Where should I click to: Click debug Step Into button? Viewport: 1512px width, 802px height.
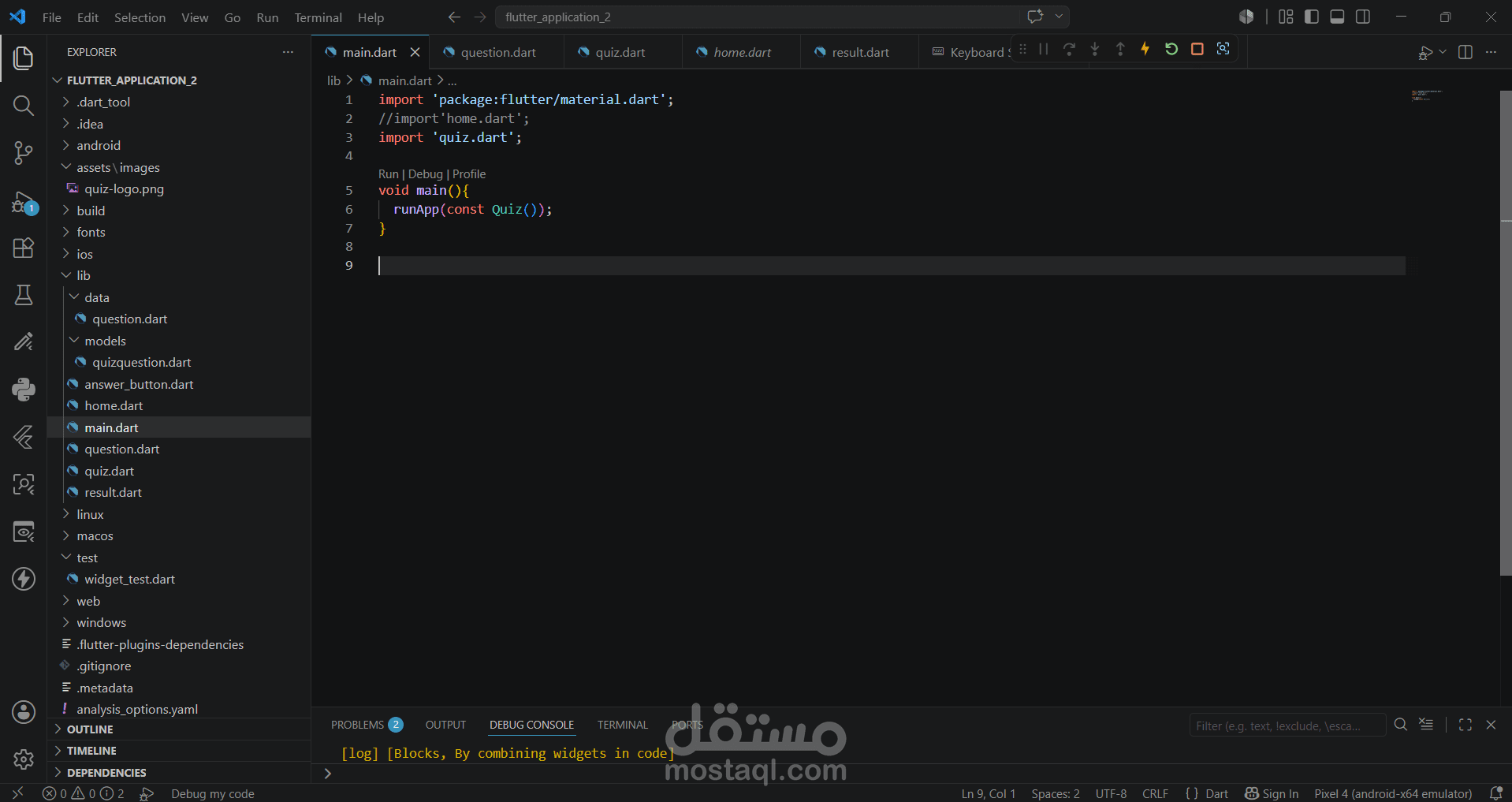click(x=1094, y=49)
